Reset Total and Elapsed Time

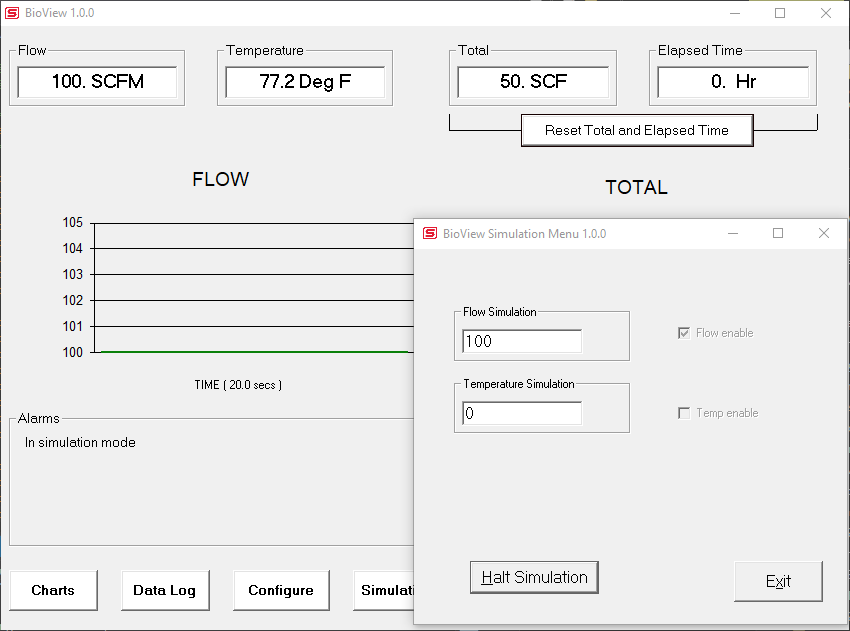point(636,130)
